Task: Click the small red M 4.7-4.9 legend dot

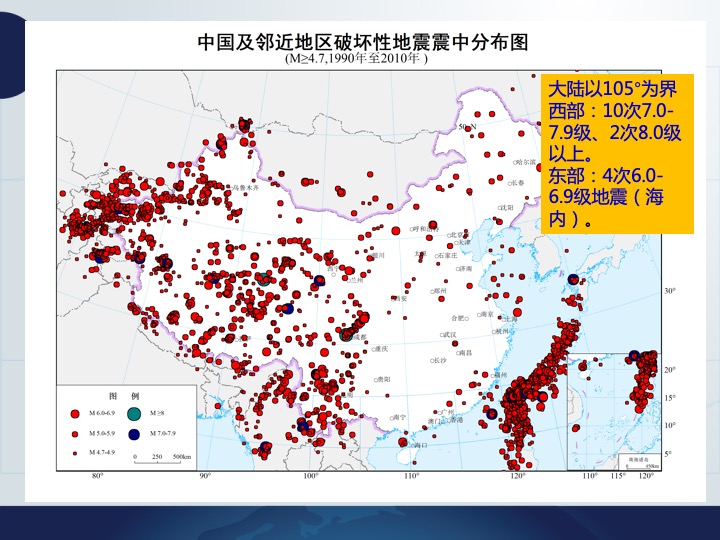Action: (x=74, y=453)
